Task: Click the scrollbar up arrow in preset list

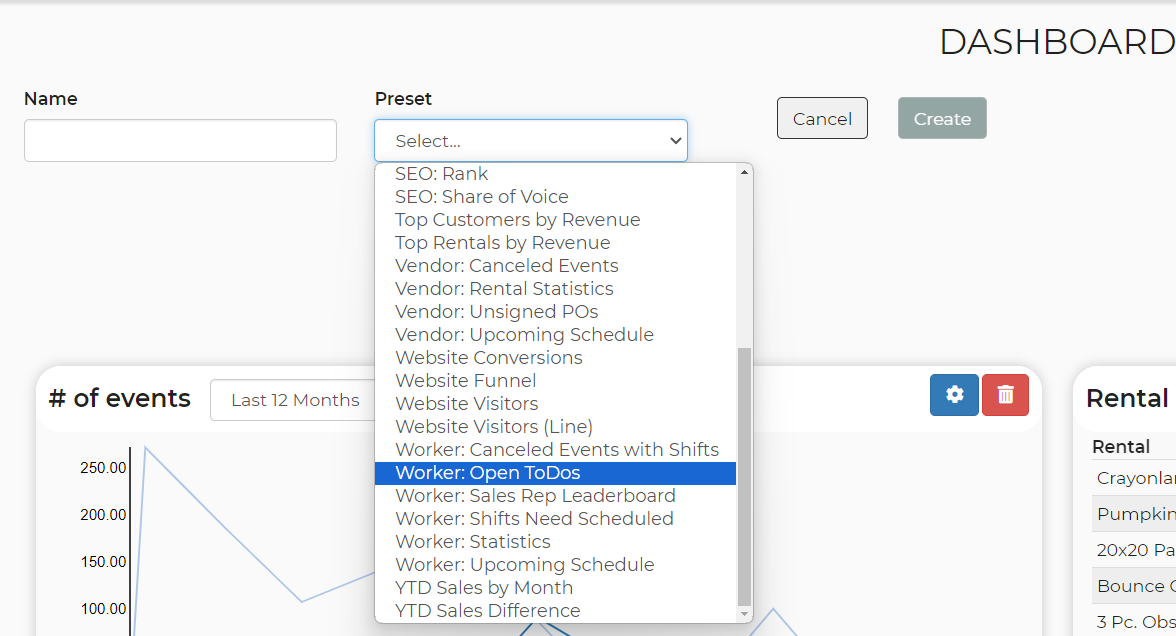Action: tap(744, 172)
